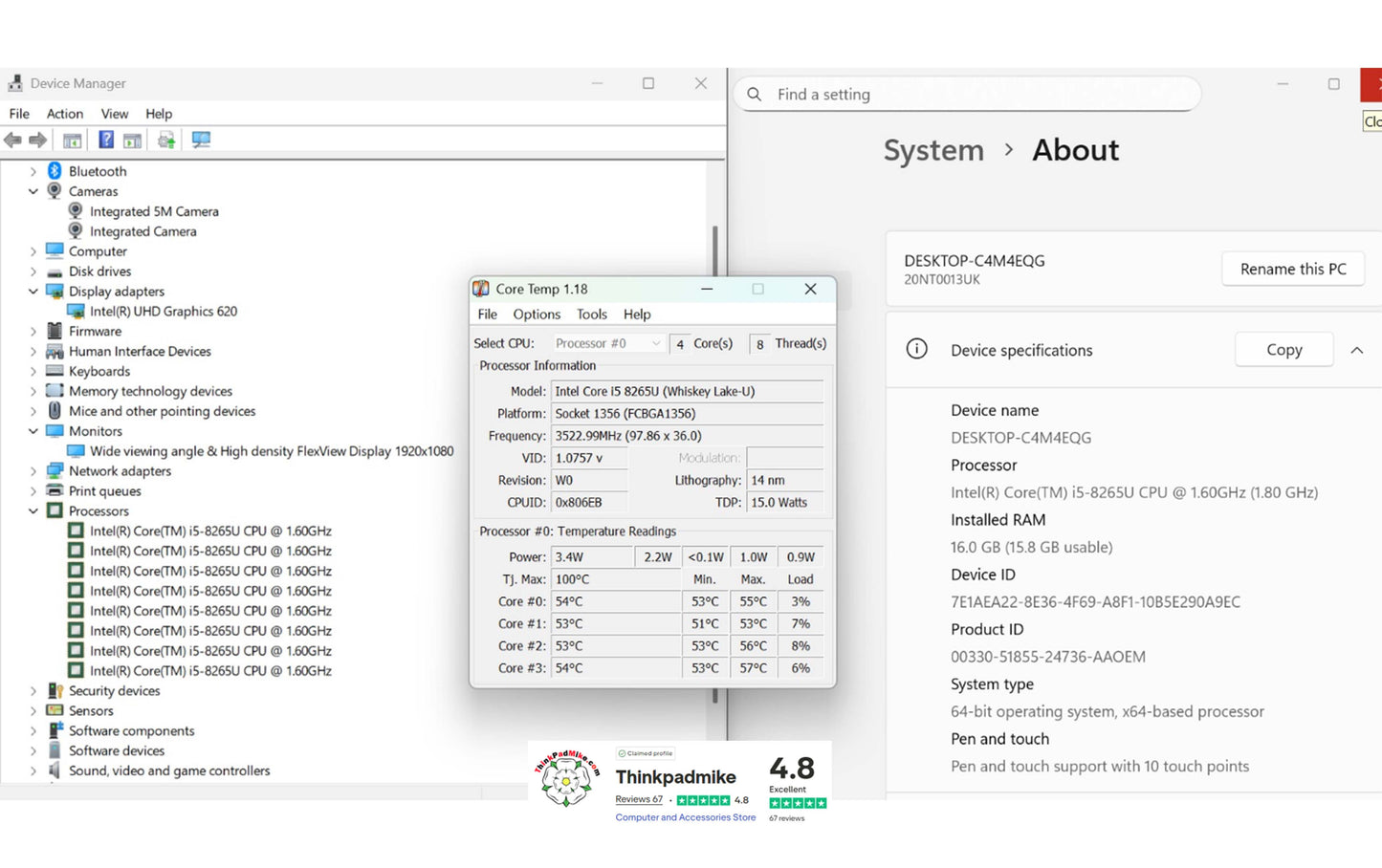Click the System breadcrumb link
Screen dimensions: 1382x868
coord(932,150)
